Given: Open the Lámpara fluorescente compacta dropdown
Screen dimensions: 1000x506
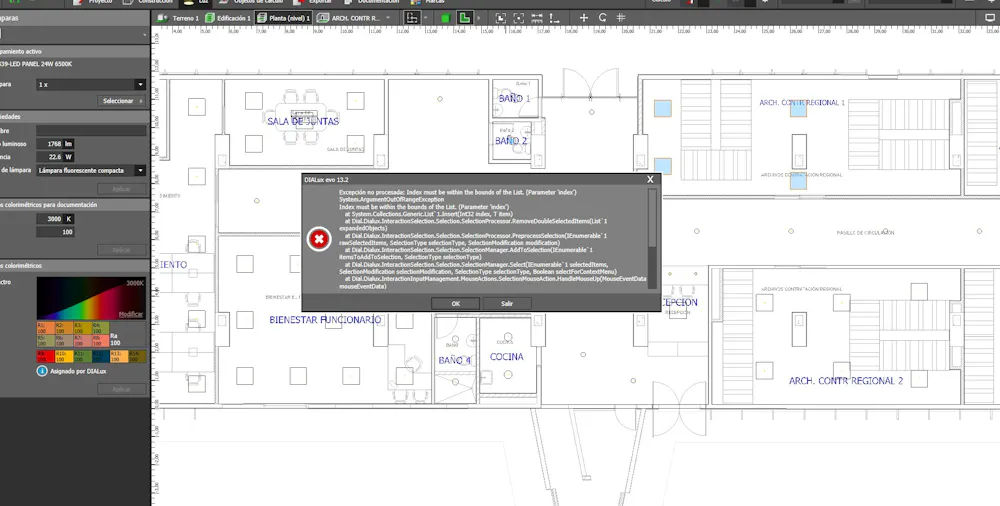Looking at the screenshot, I should point(91,170).
